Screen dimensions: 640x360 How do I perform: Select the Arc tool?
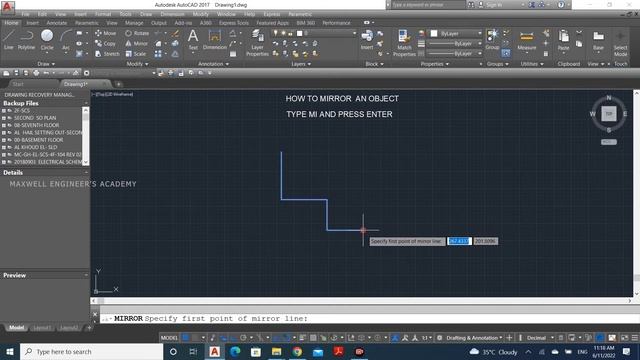point(65,40)
